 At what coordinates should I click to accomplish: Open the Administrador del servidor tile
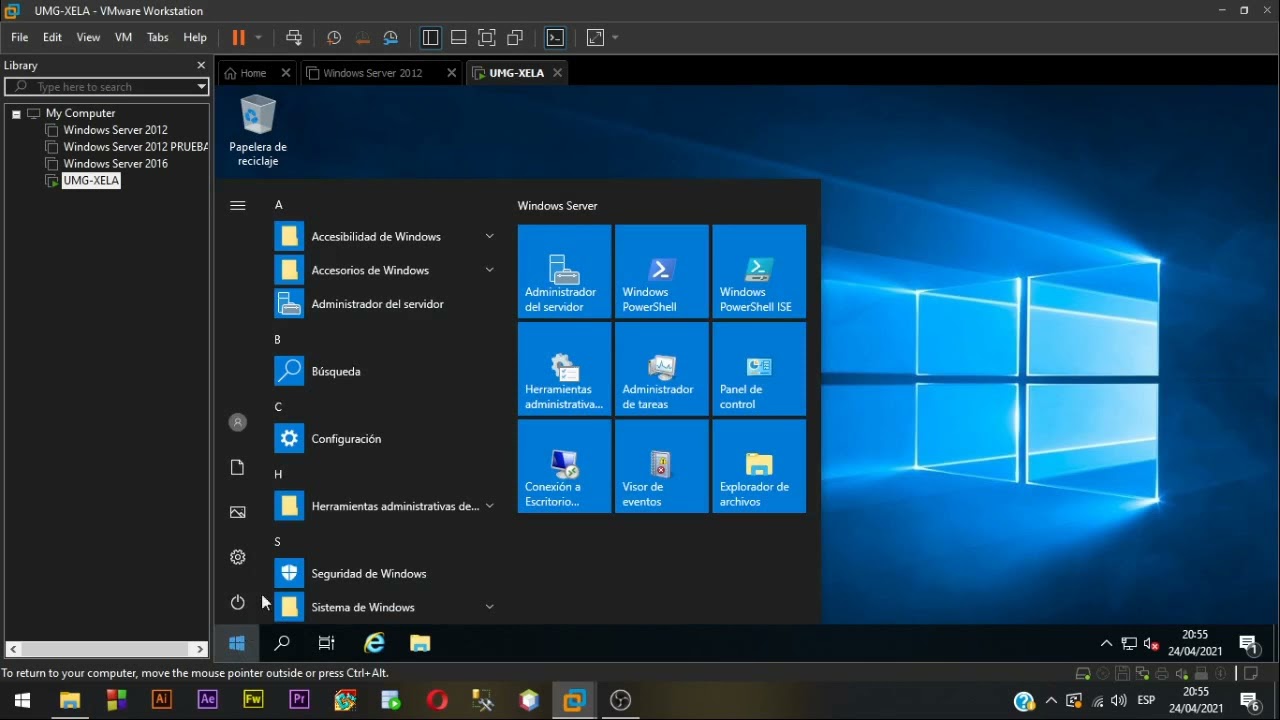tap(564, 272)
